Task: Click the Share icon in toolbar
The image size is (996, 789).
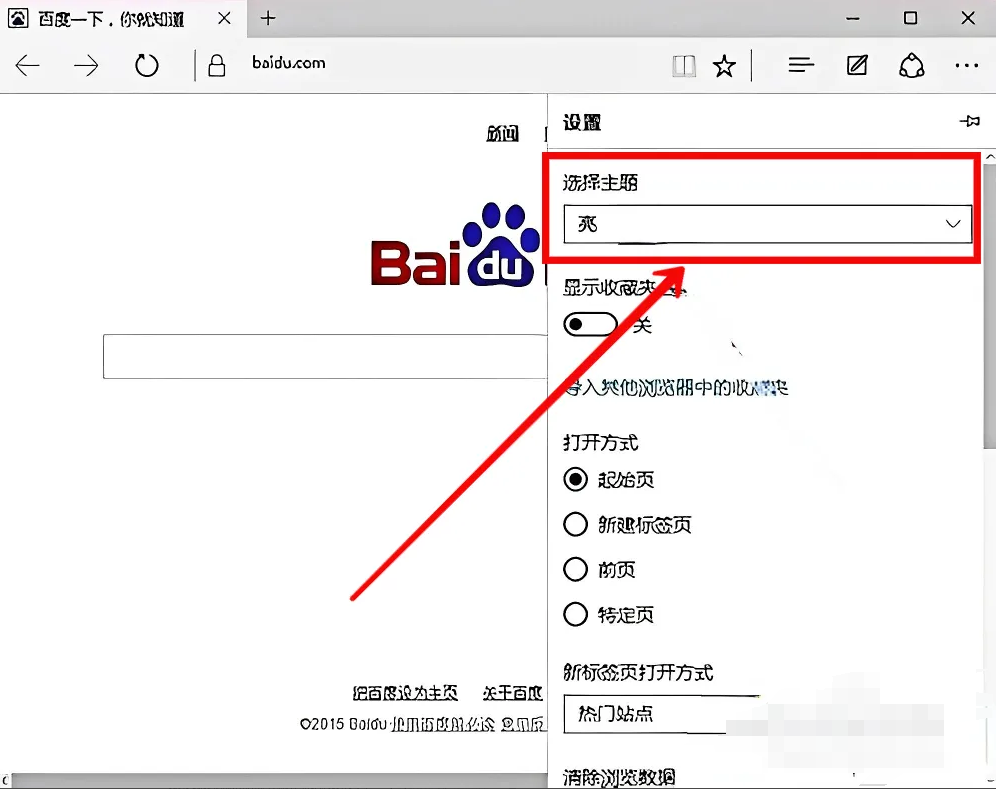Action: coord(912,65)
